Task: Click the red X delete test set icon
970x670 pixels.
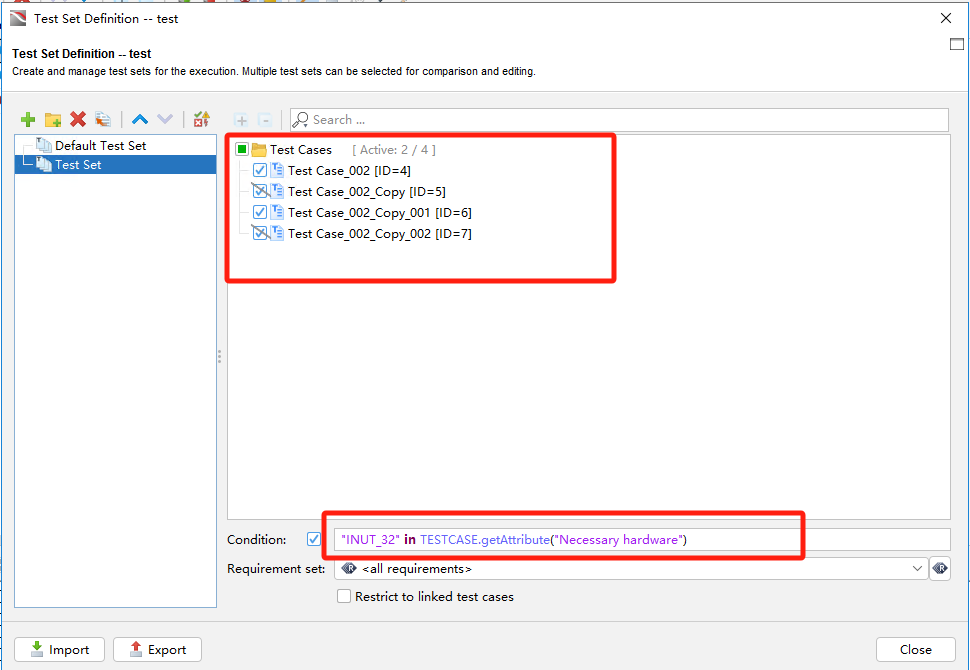Action: [x=78, y=119]
